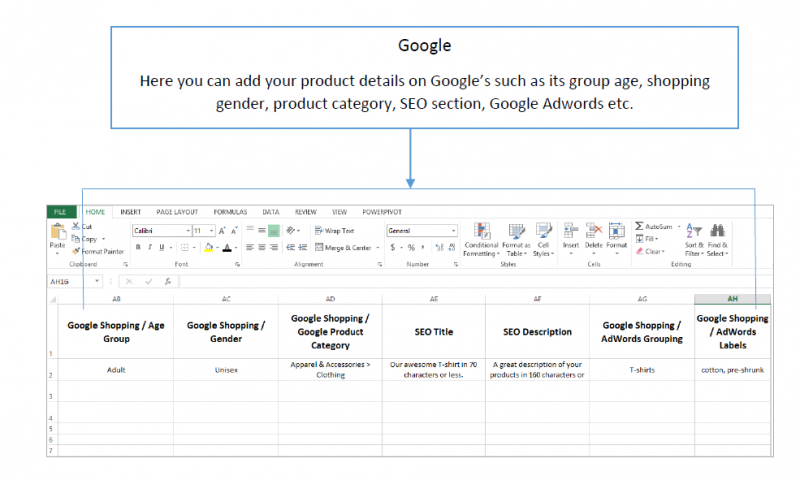Click the formula bar input

pyautogui.click(x=474, y=282)
